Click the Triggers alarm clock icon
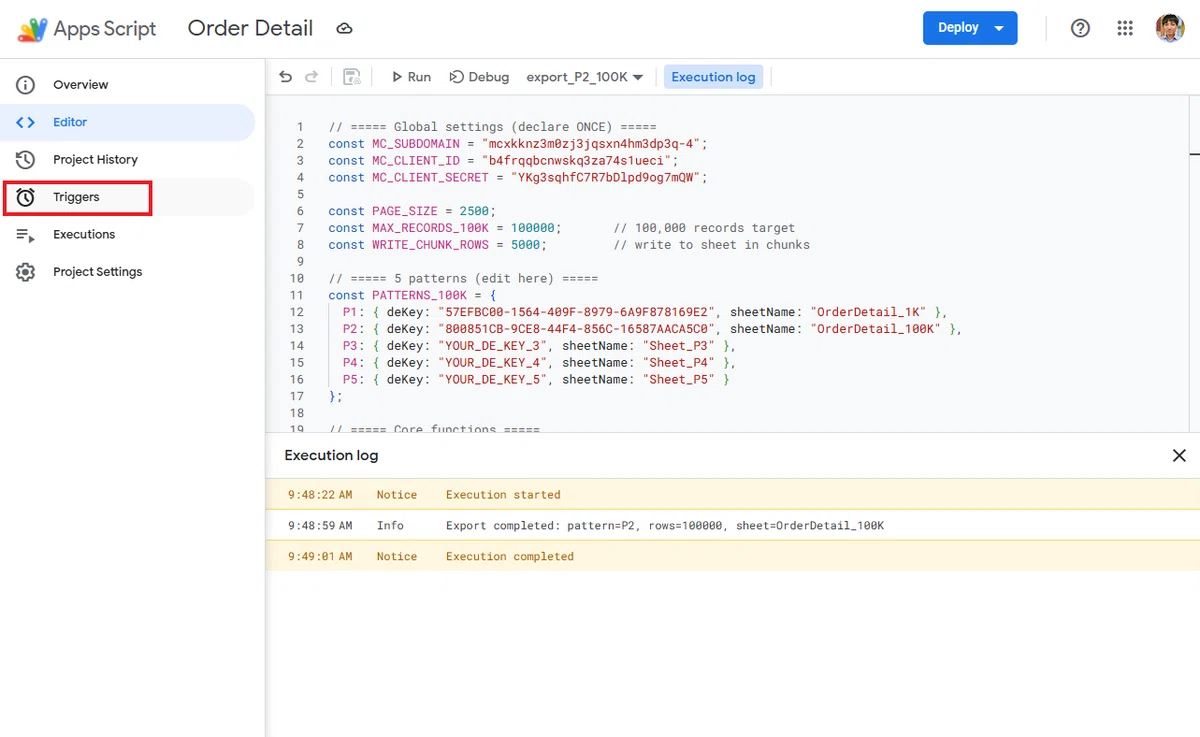Image resolution: width=1200 pixels, height=737 pixels. (26, 197)
